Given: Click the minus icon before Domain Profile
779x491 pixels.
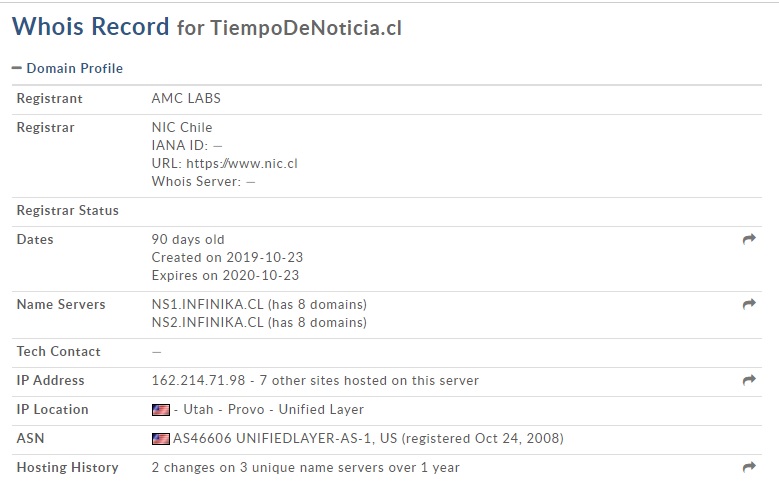Looking at the screenshot, I should pos(16,68).
